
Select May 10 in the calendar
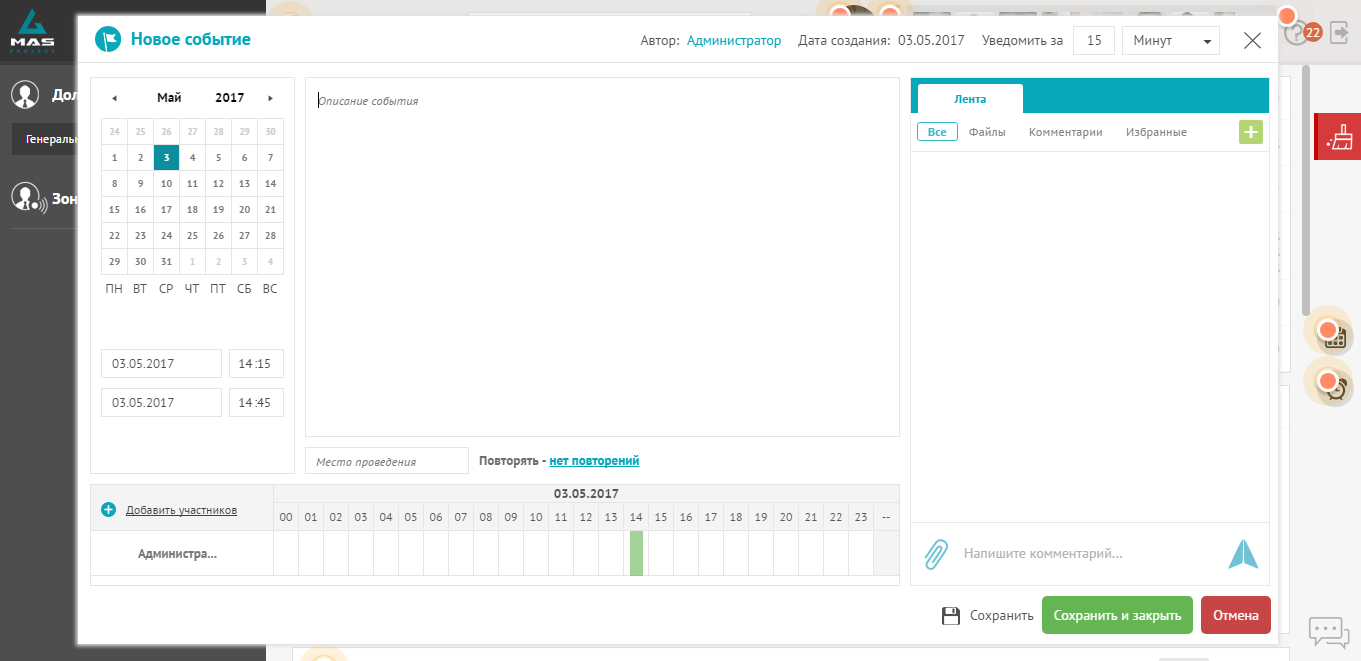166,184
